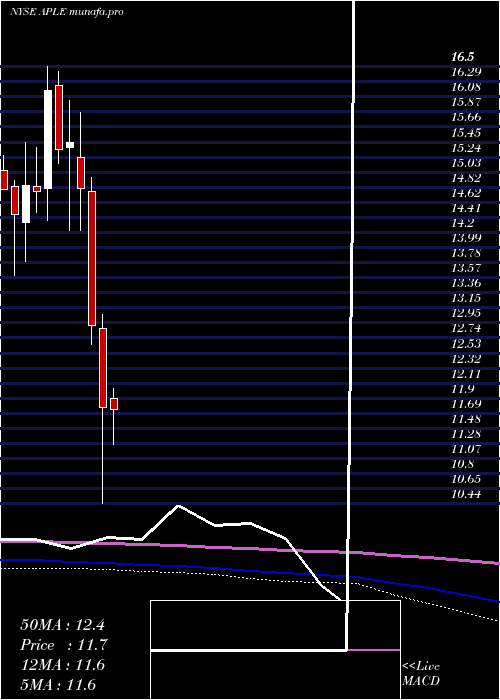This screenshot has width=500, height=700.
Task: Click the 'NYSE APLE munafa.pro' chart title
Action: (x=67, y=12)
